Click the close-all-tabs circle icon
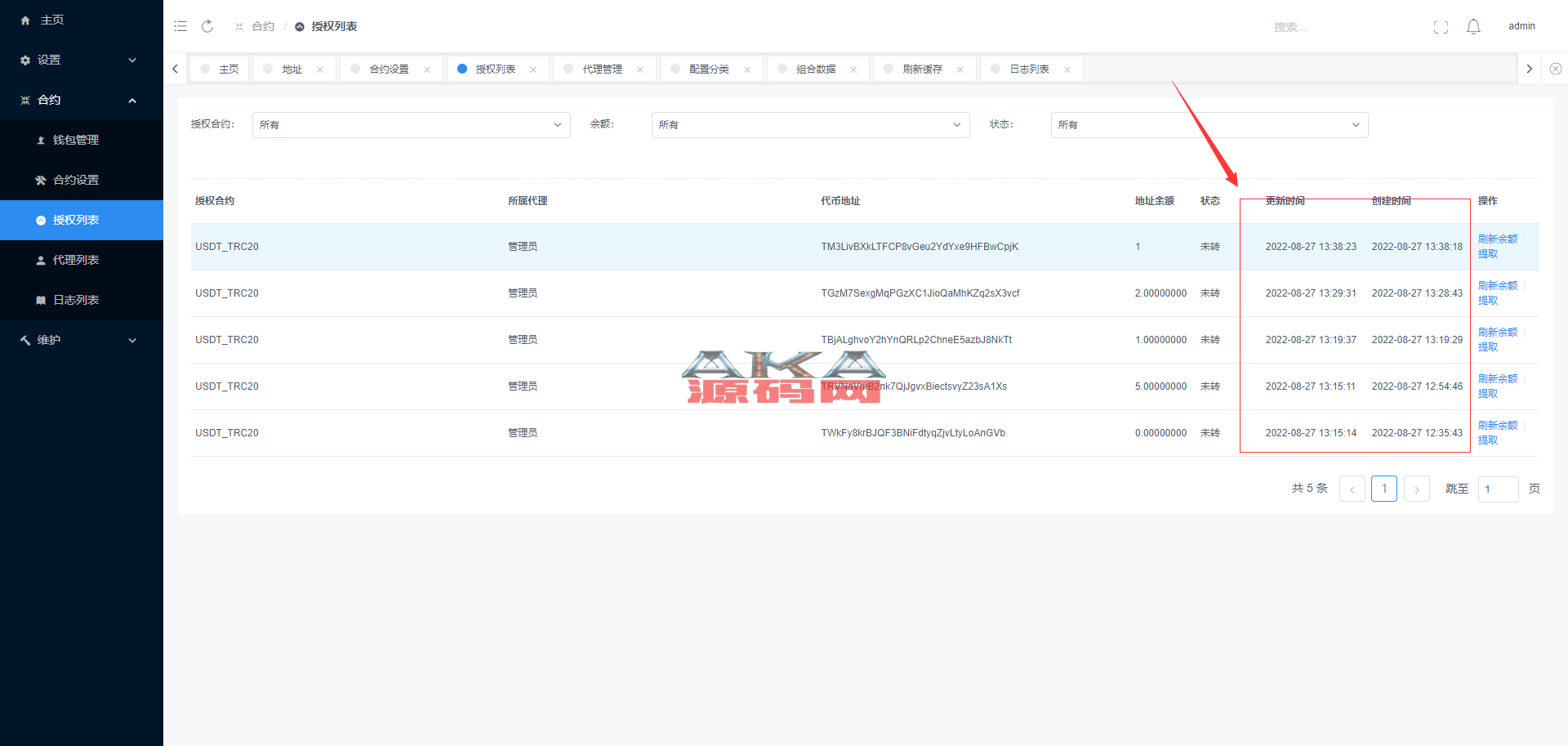 (1556, 69)
